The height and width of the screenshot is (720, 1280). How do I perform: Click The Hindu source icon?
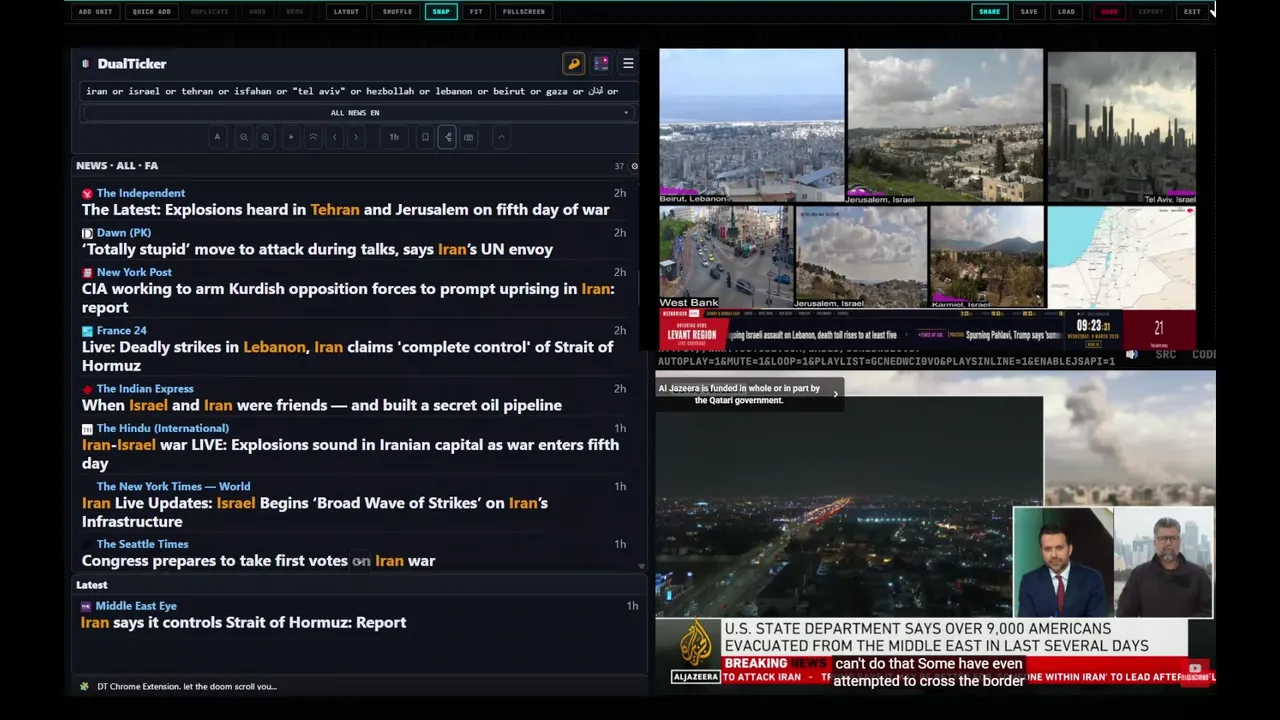pos(87,429)
